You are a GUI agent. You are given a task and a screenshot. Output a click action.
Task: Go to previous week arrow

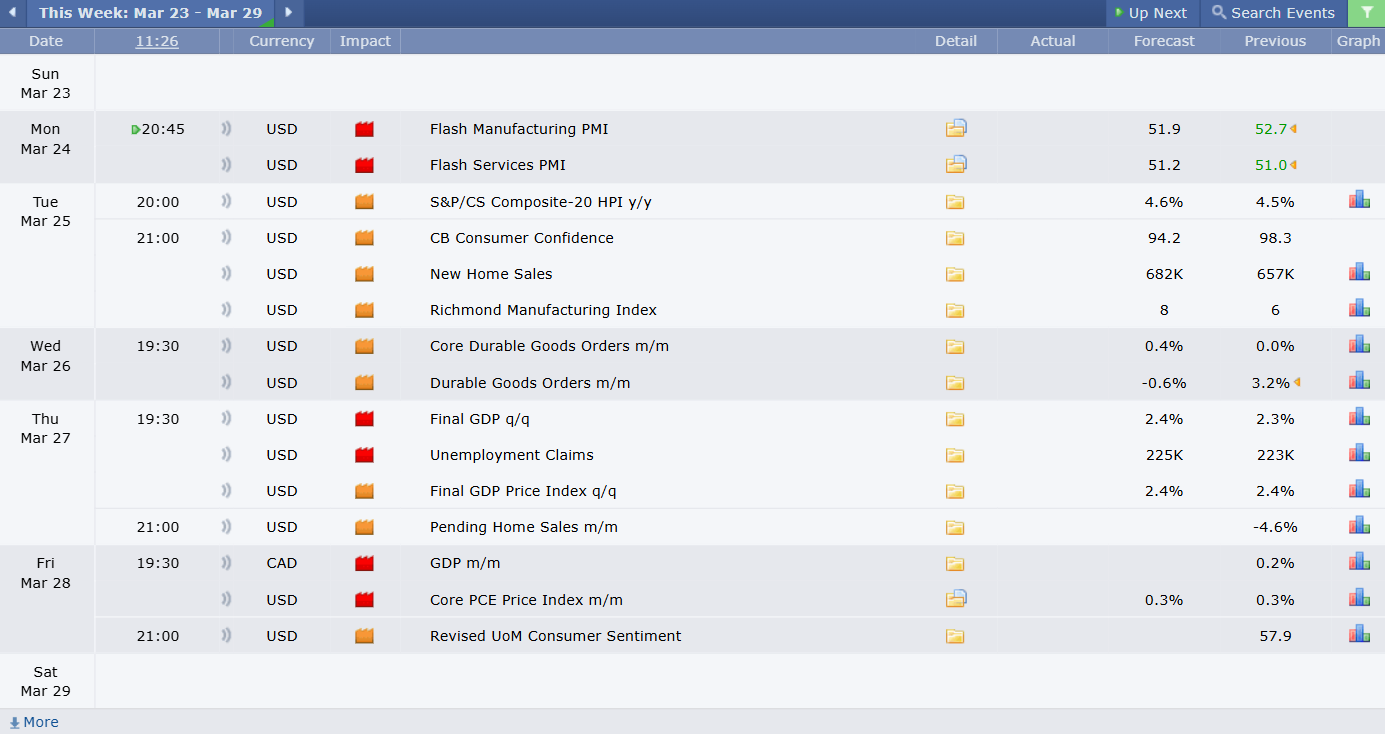click(13, 13)
